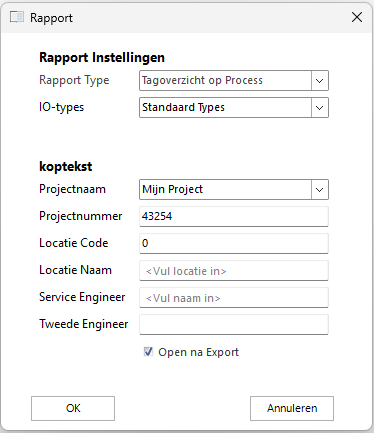Open the Rapport Type dropdown arrow
The width and height of the screenshot is (374, 433).
[320, 80]
